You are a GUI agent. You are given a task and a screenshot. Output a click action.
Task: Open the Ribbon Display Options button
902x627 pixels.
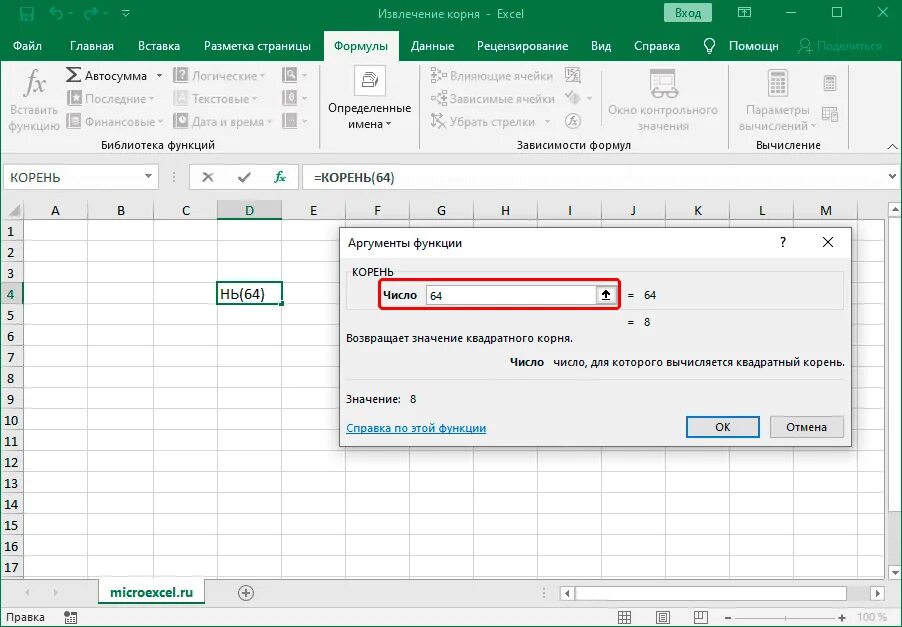click(744, 13)
